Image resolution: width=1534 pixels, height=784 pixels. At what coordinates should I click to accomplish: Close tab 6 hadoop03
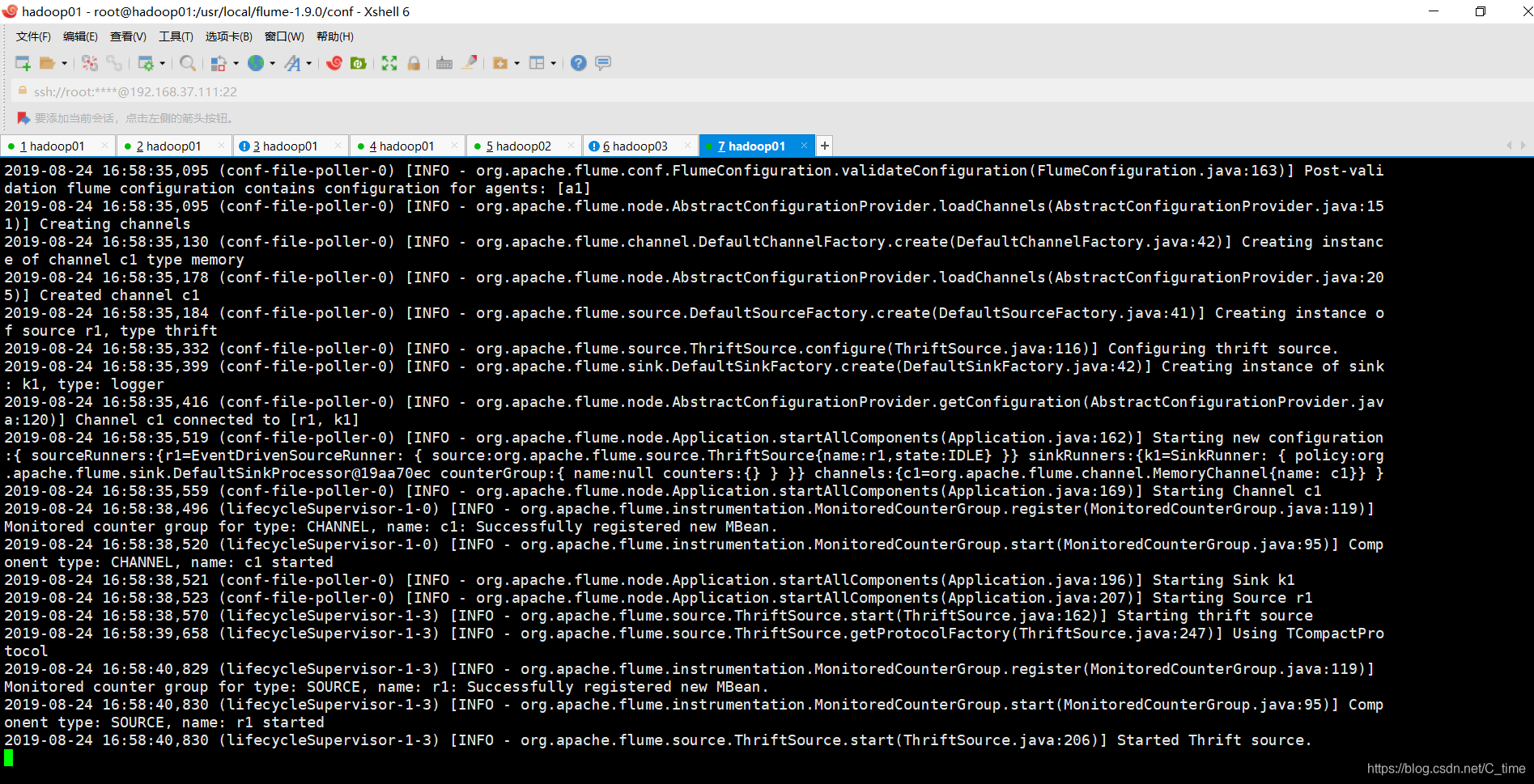point(687,146)
